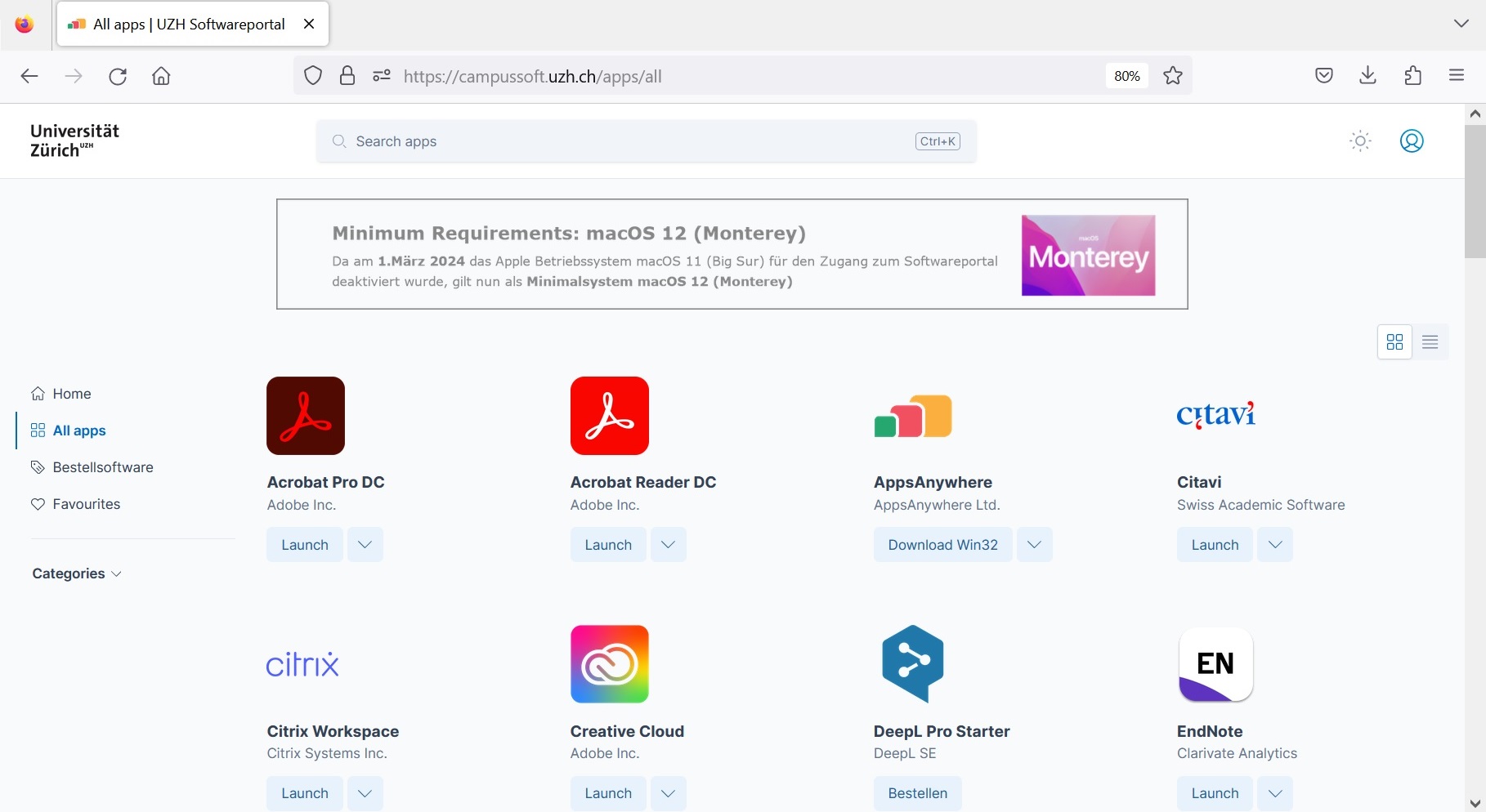This screenshot has width=1486, height=812.
Task: Click the Firefox forward arrow
Action: pos(74,76)
